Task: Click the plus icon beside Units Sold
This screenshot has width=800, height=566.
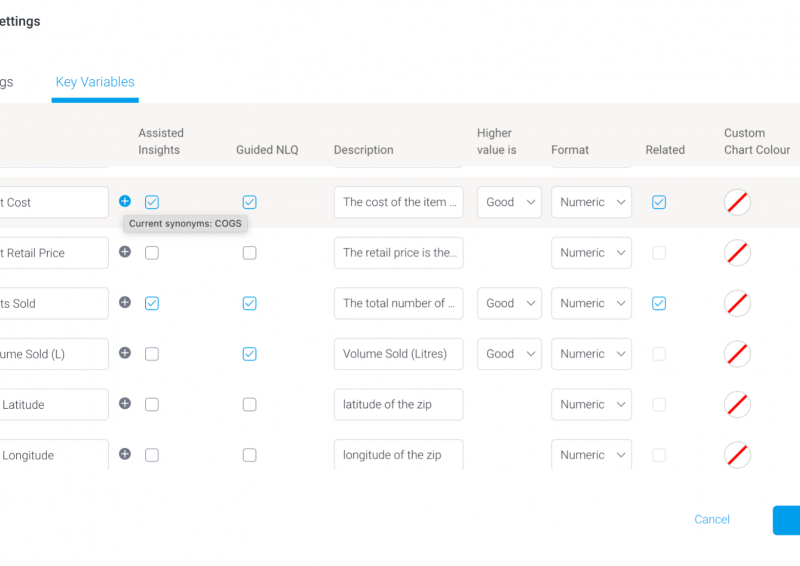Action: tap(125, 302)
